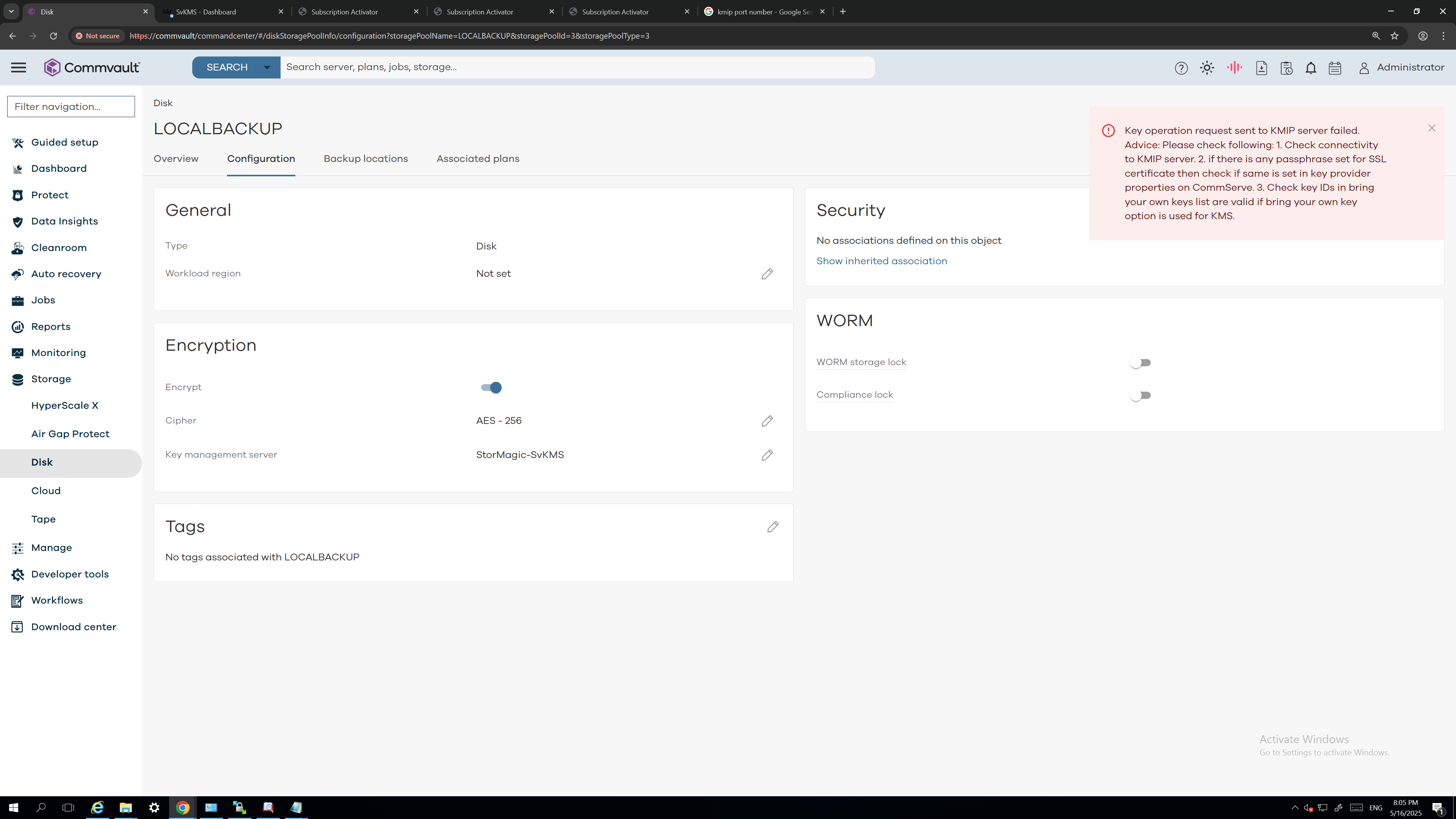Edit Tags with the pencil icon
The height and width of the screenshot is (819, 1456).
[x=773, y=527]
